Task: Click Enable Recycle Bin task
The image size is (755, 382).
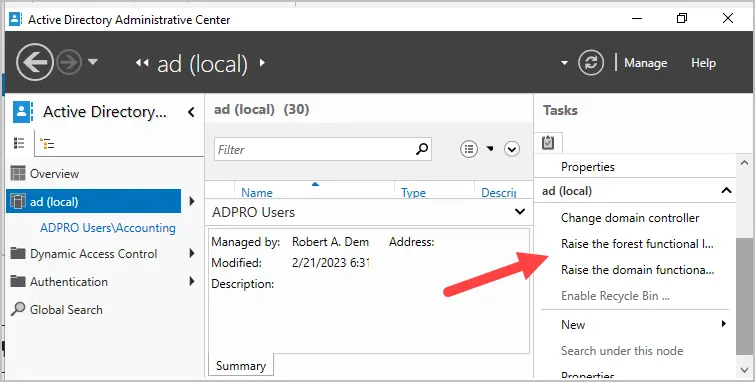Action: pyautogui.click(x=615, y=296)
